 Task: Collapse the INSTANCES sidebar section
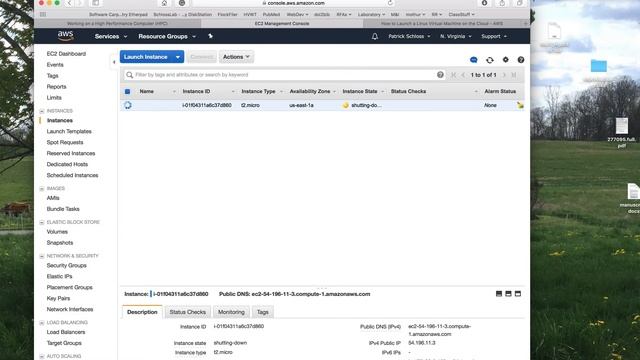click(42, 111)
